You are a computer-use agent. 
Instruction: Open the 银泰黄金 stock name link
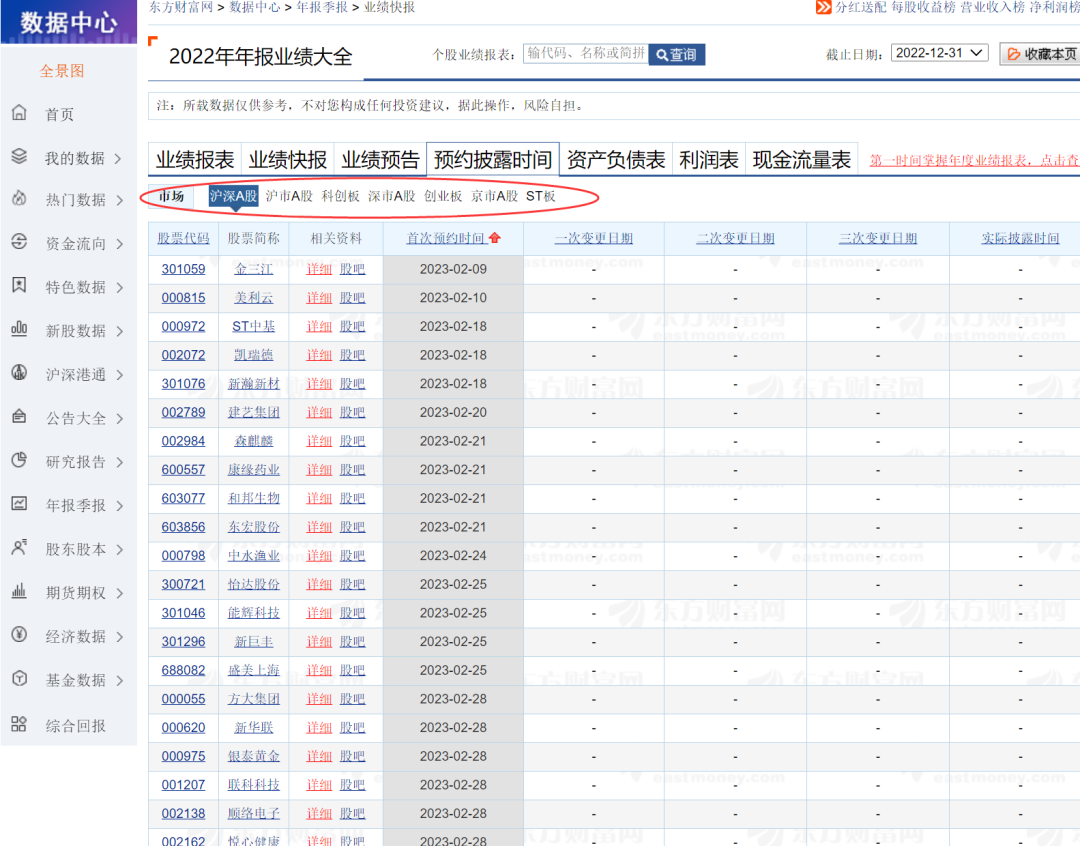pos(253,756)
